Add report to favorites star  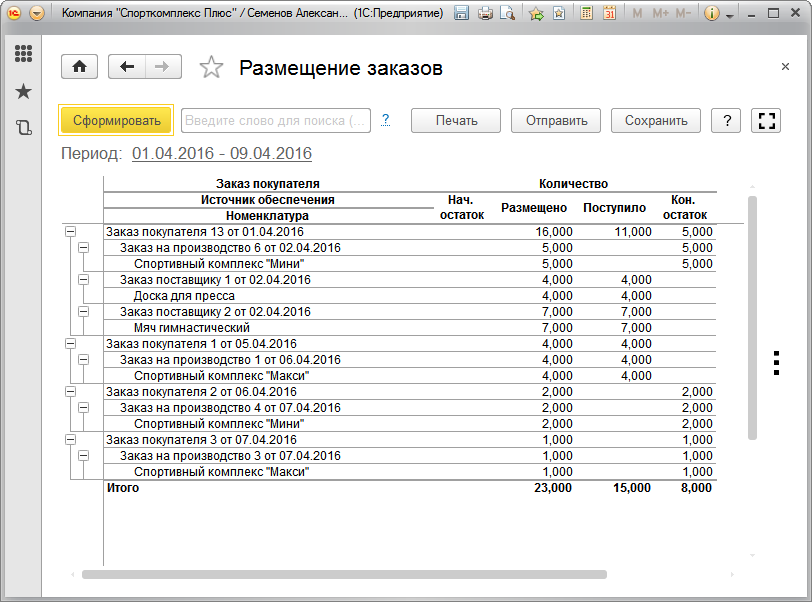click(x=211, y=68)
